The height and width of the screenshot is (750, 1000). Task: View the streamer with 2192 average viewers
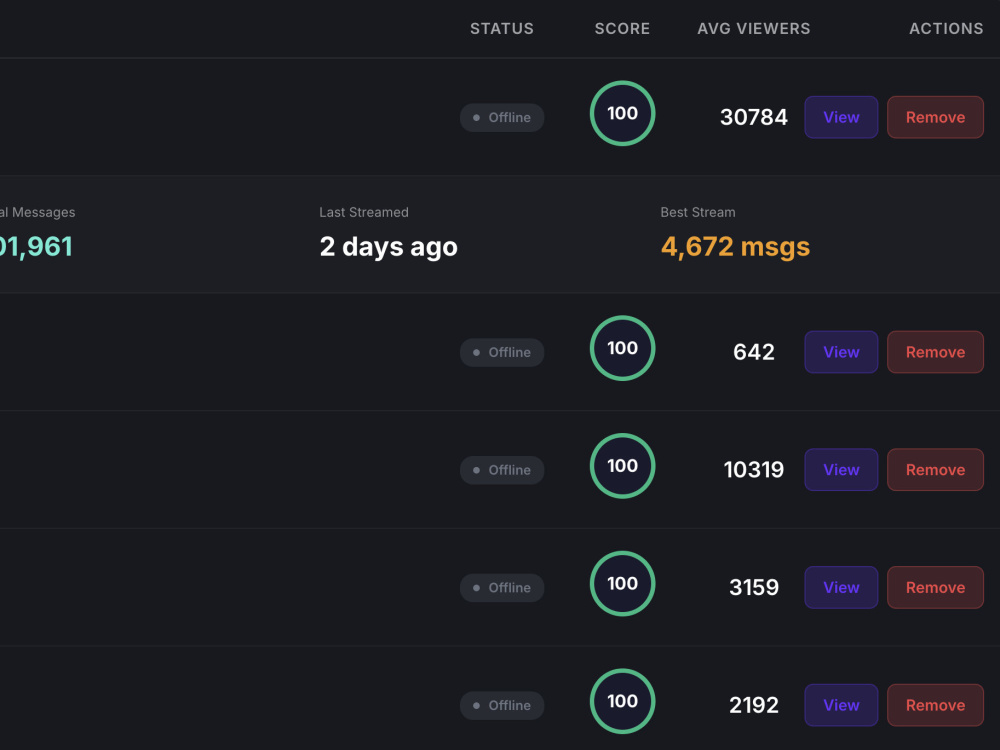[x=841, y=705]
